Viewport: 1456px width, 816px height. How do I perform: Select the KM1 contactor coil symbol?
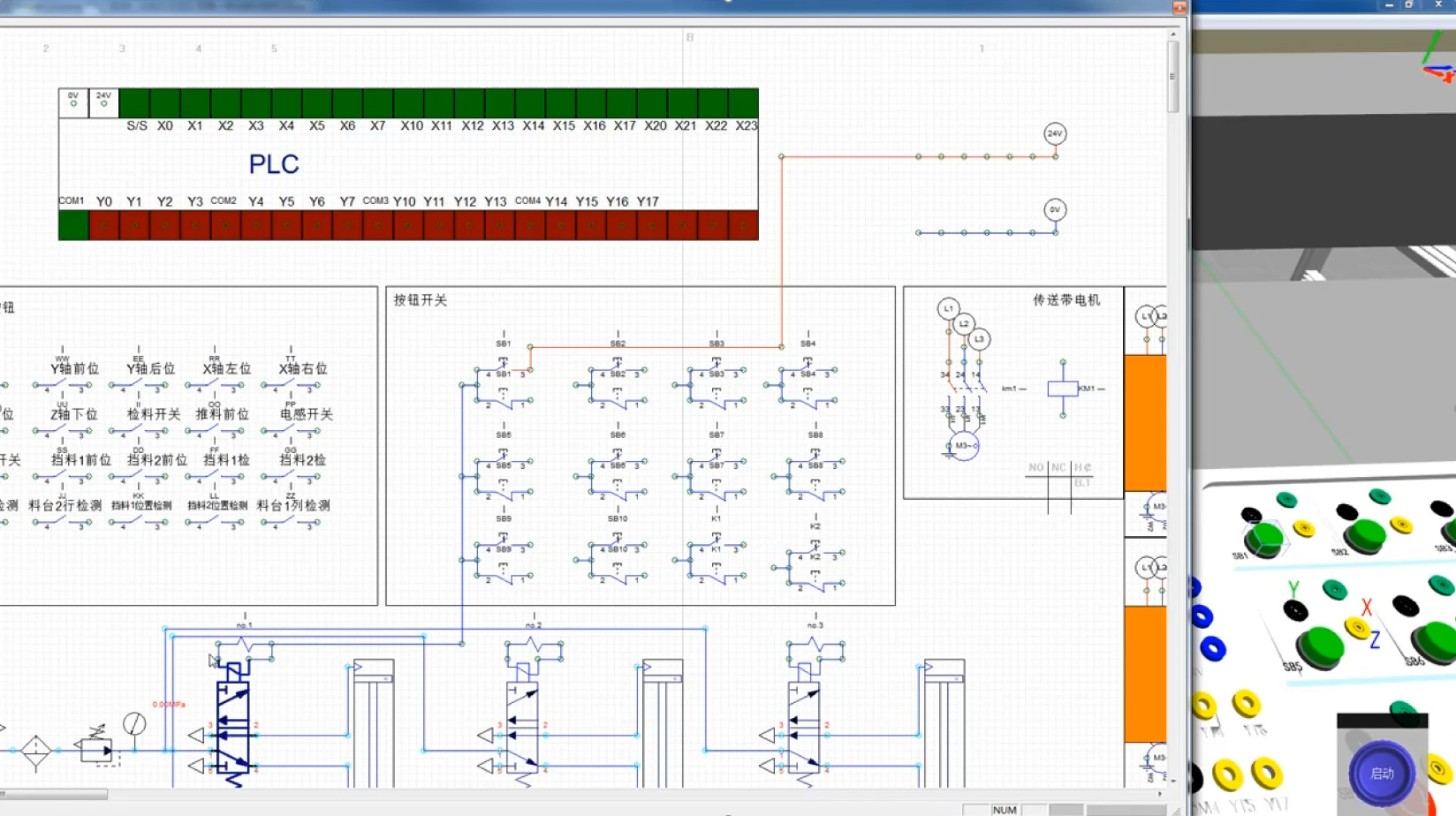click(x=1062, y=389)
